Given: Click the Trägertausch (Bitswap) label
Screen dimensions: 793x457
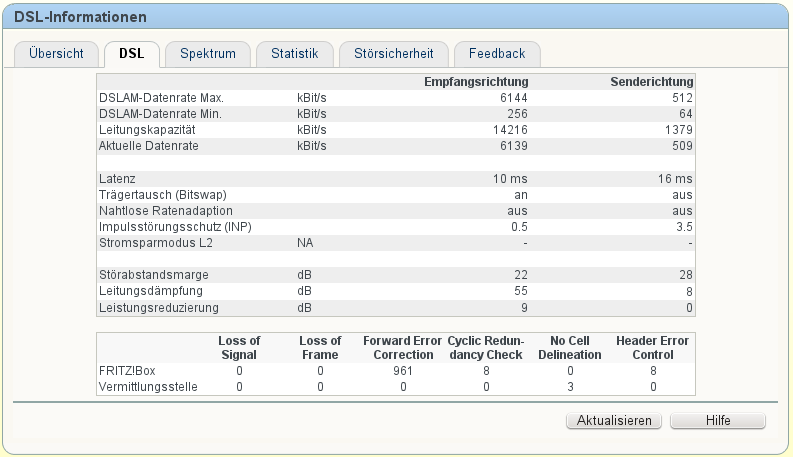Looking at the screenshot, I should [x=163, y=195].
